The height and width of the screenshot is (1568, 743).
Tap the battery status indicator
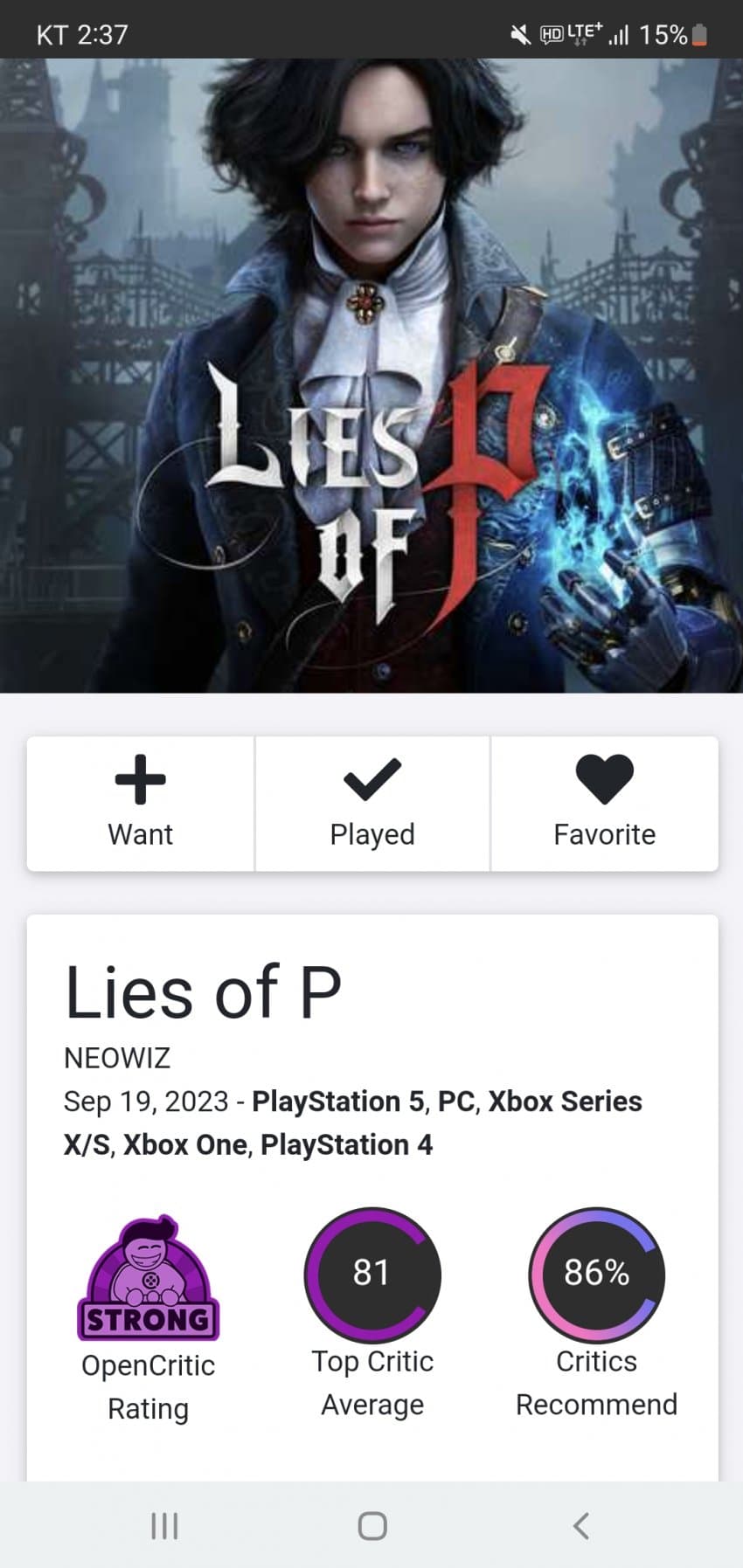(699, 35)
